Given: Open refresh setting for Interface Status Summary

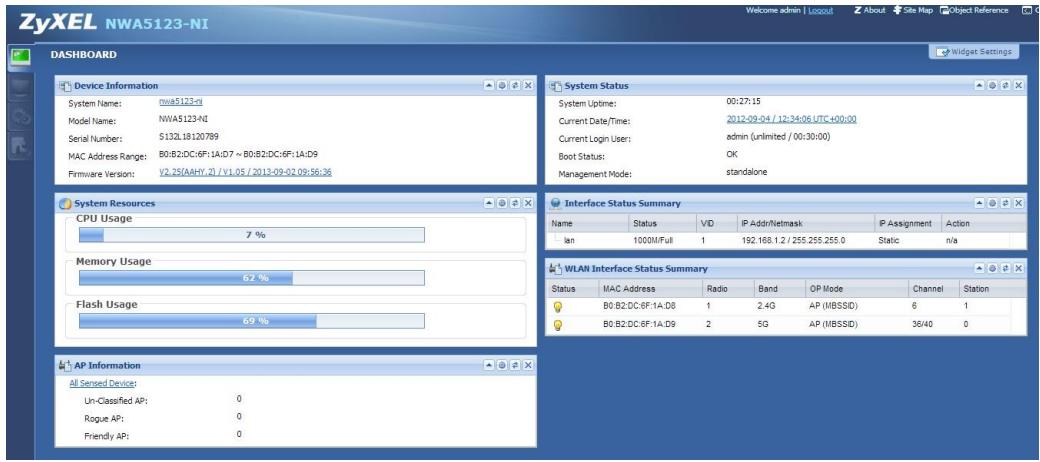Looking at the screenshot, I should tap(992, 203).
